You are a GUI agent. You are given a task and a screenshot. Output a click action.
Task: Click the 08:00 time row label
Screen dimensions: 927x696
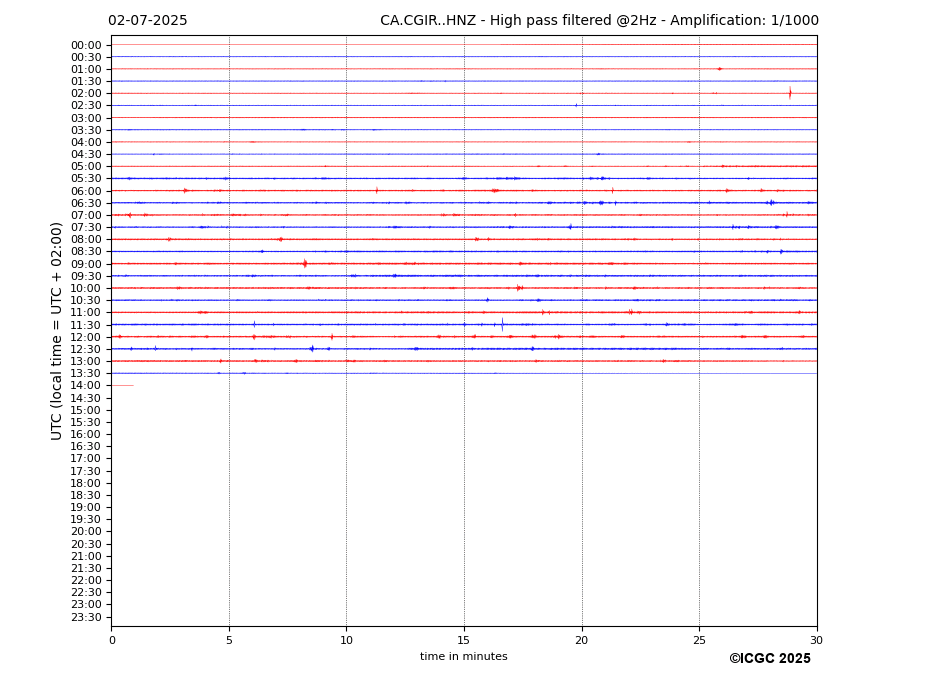pos(86,239)
